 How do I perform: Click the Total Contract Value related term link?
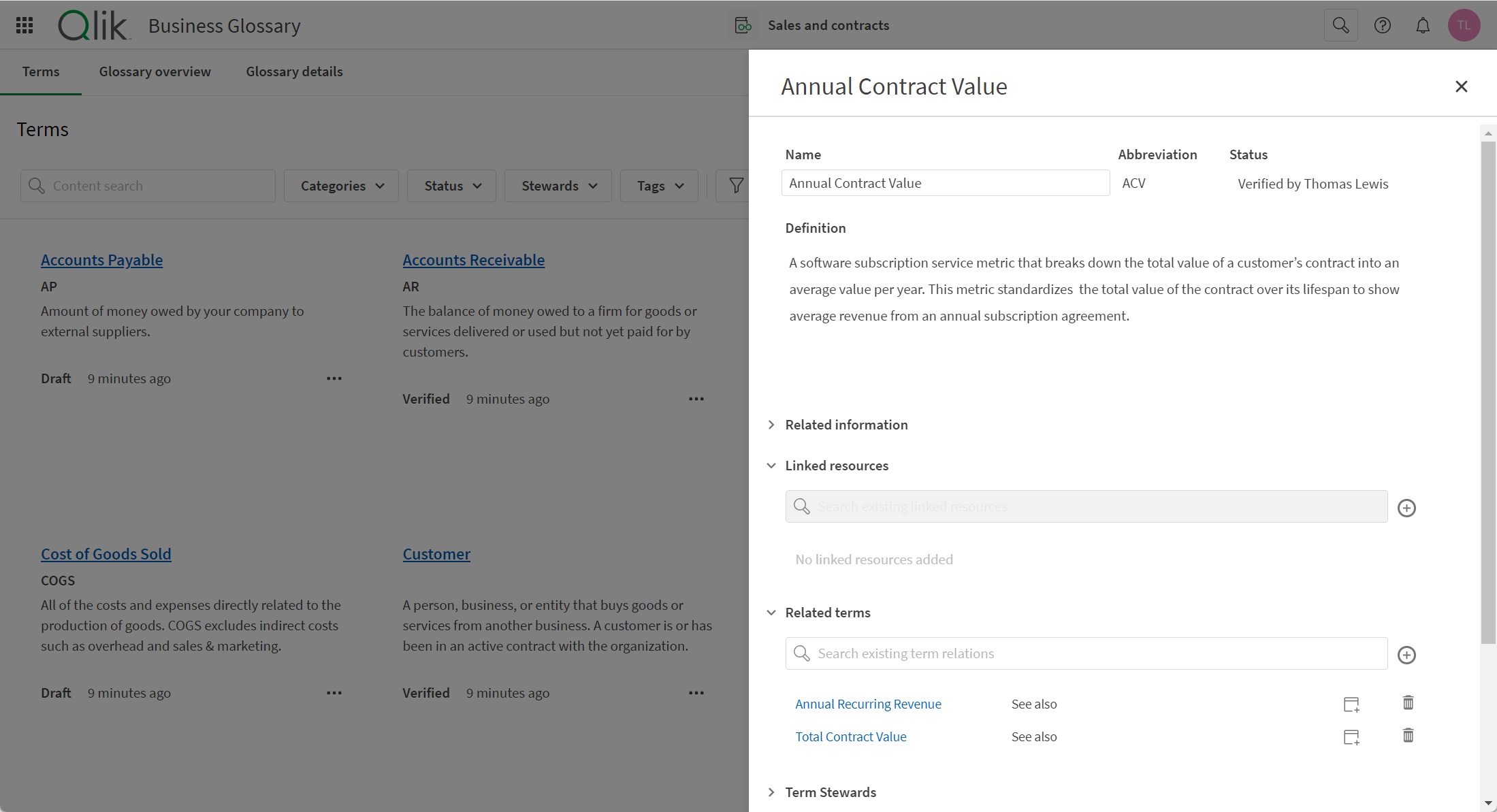[851, 736]
